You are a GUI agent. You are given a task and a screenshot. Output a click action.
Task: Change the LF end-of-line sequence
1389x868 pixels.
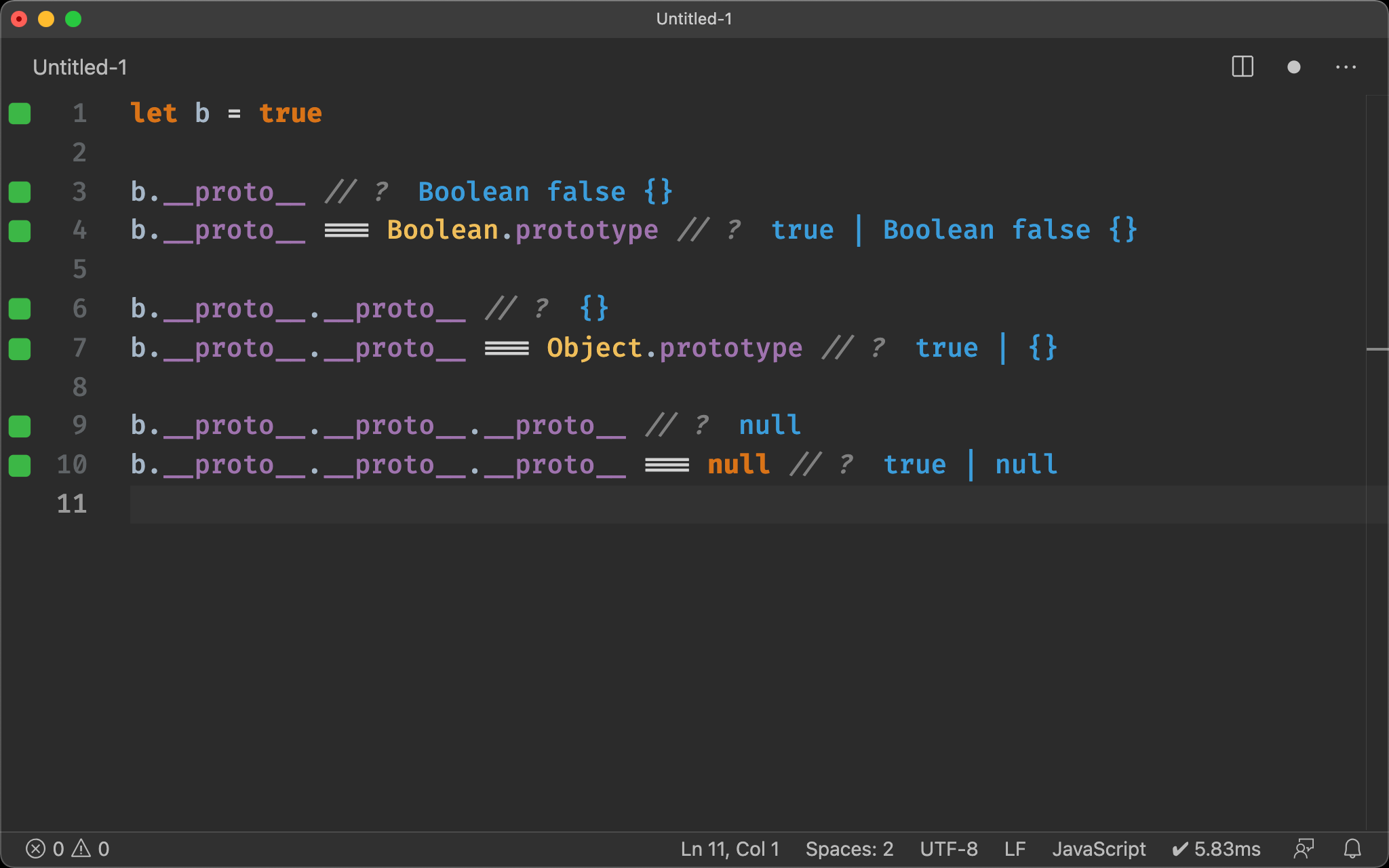click(x=1015, y=849)
